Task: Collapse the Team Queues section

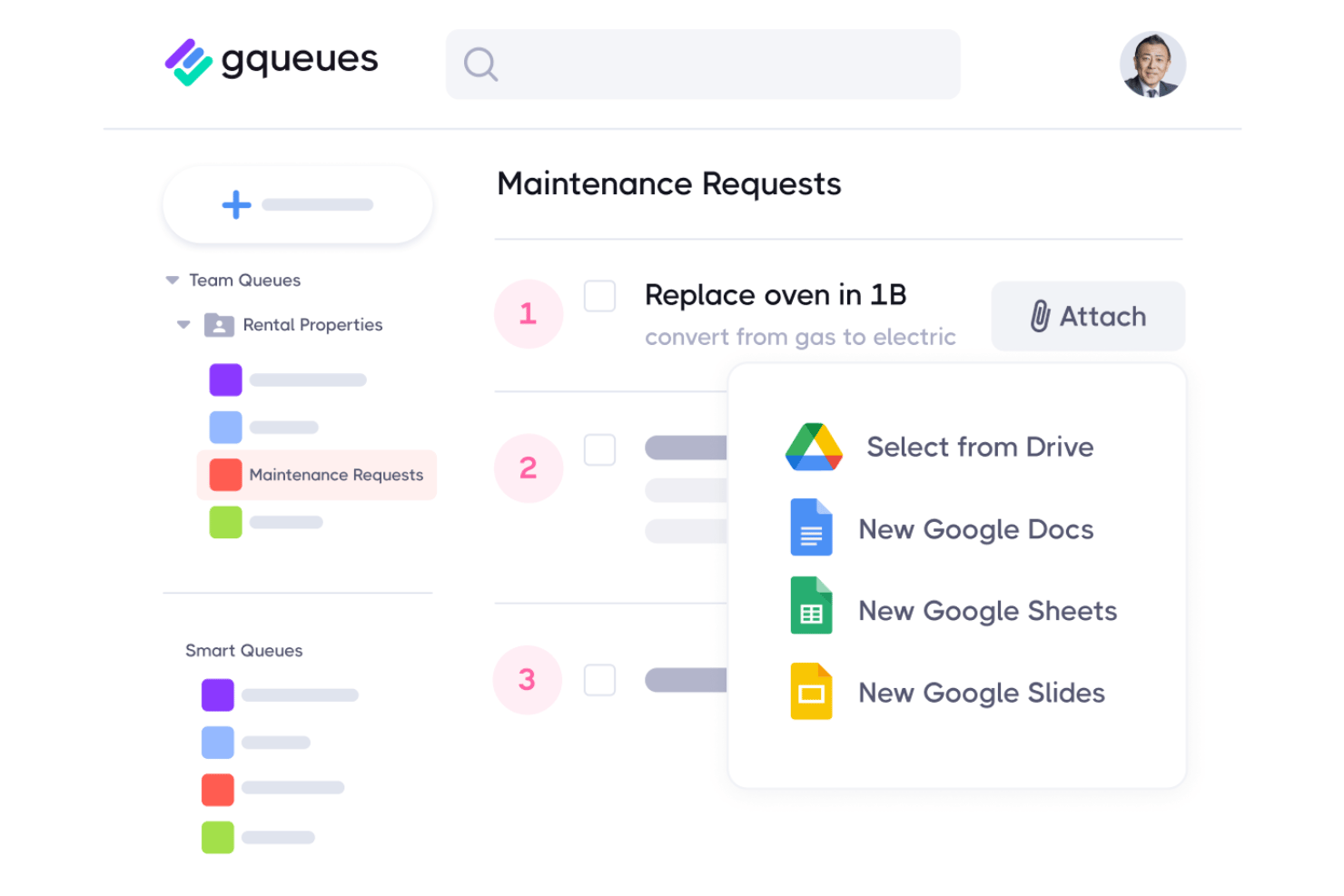Action: [172, 281]
